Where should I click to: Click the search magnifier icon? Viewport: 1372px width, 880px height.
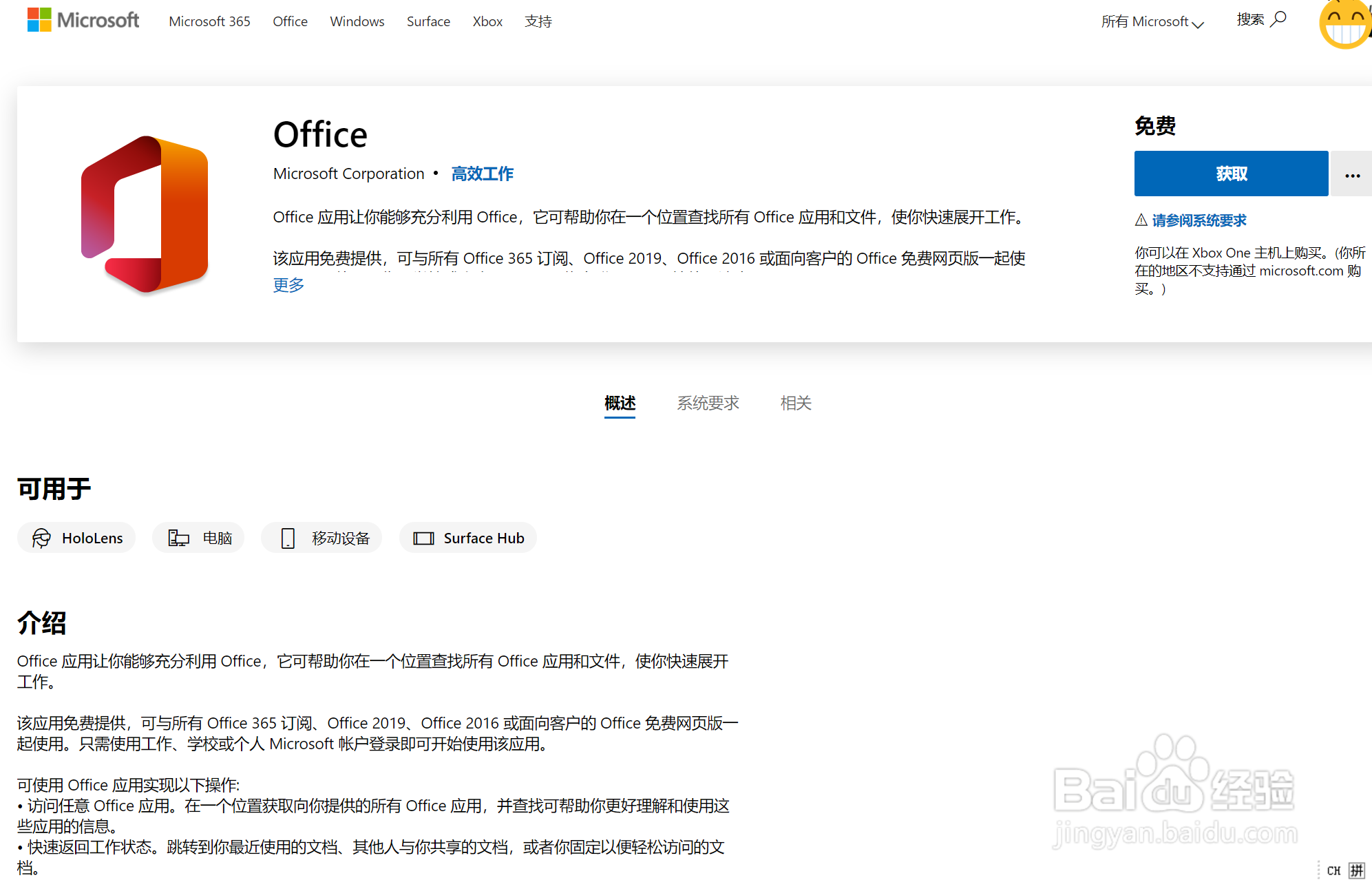(1278, 19)
